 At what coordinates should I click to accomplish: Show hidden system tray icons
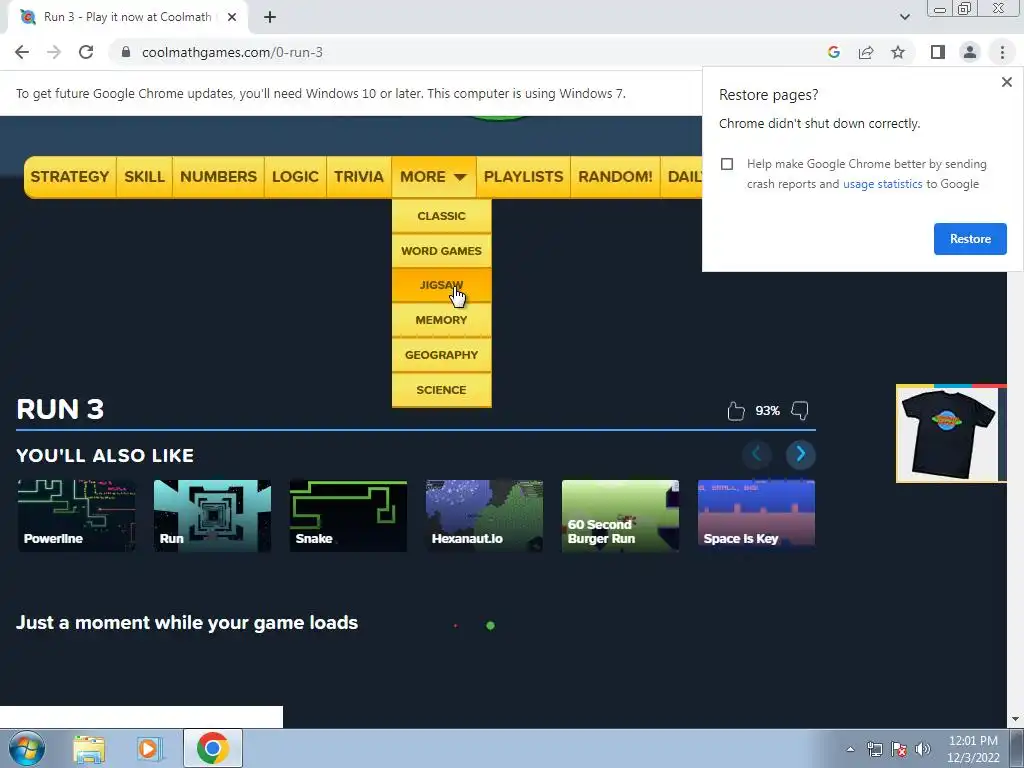(x=850, y=749)
